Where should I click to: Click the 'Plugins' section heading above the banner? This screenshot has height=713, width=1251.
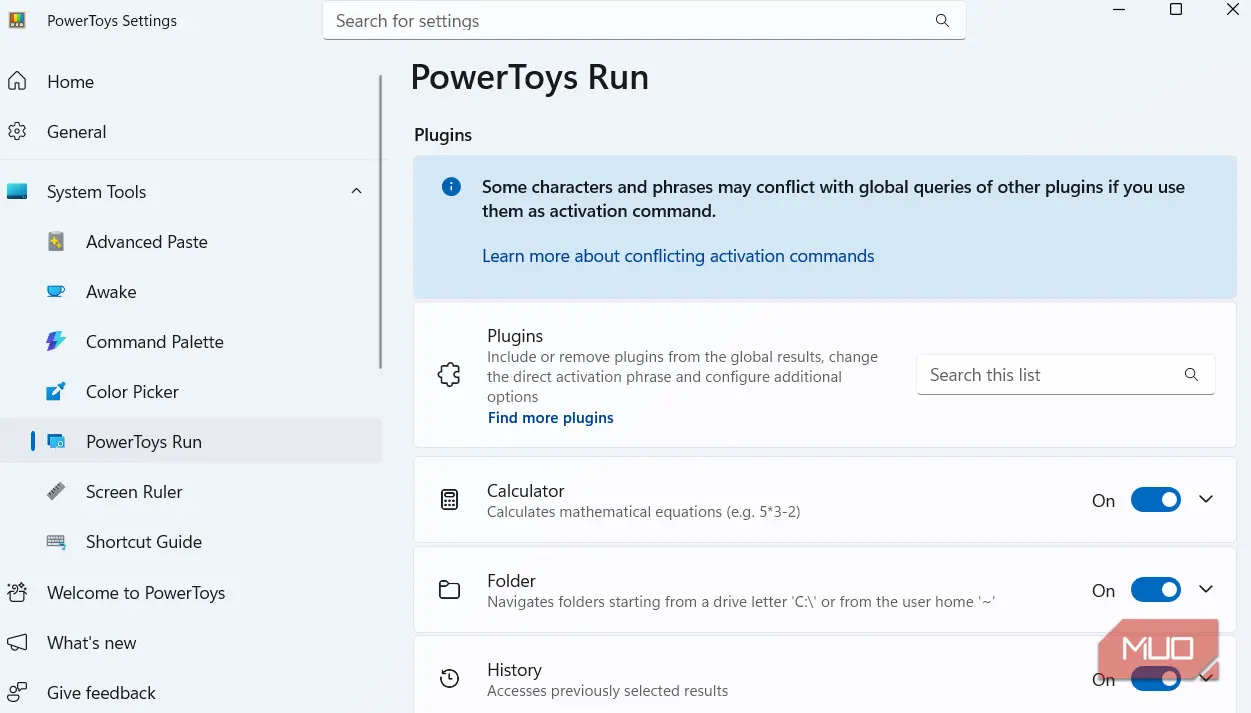point(443,135)
